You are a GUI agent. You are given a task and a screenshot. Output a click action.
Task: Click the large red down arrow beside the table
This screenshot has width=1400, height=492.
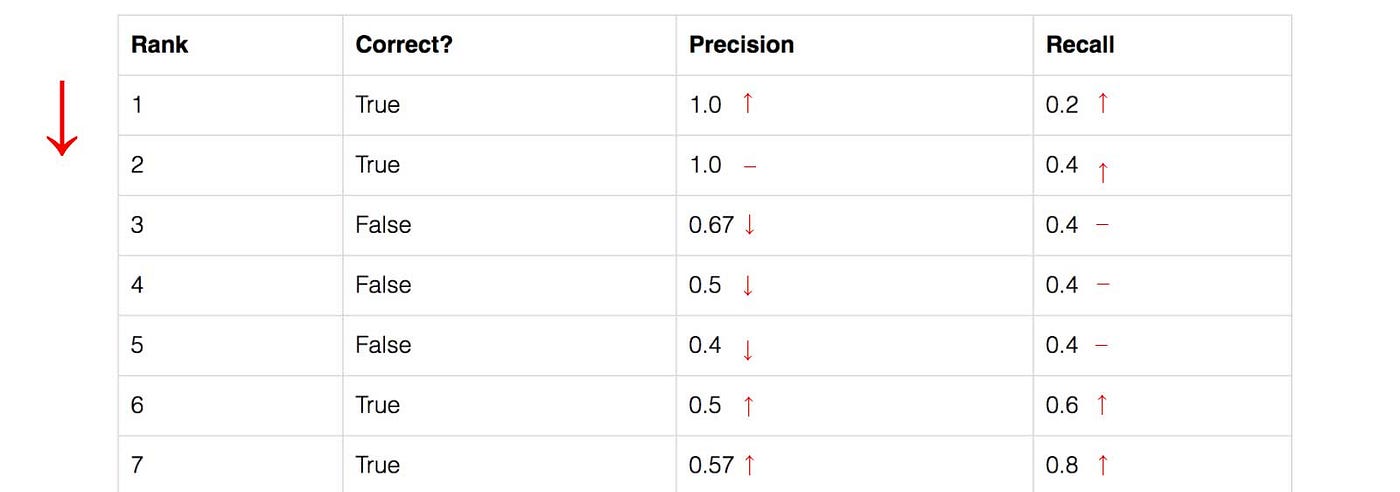[x=62, y=118]
